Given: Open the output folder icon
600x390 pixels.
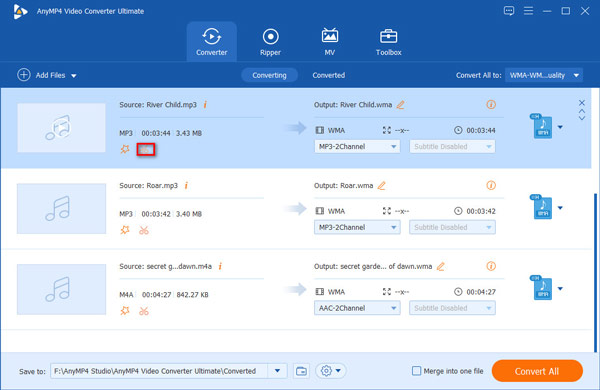Looking at the screenshot, I should coord(302,371).
